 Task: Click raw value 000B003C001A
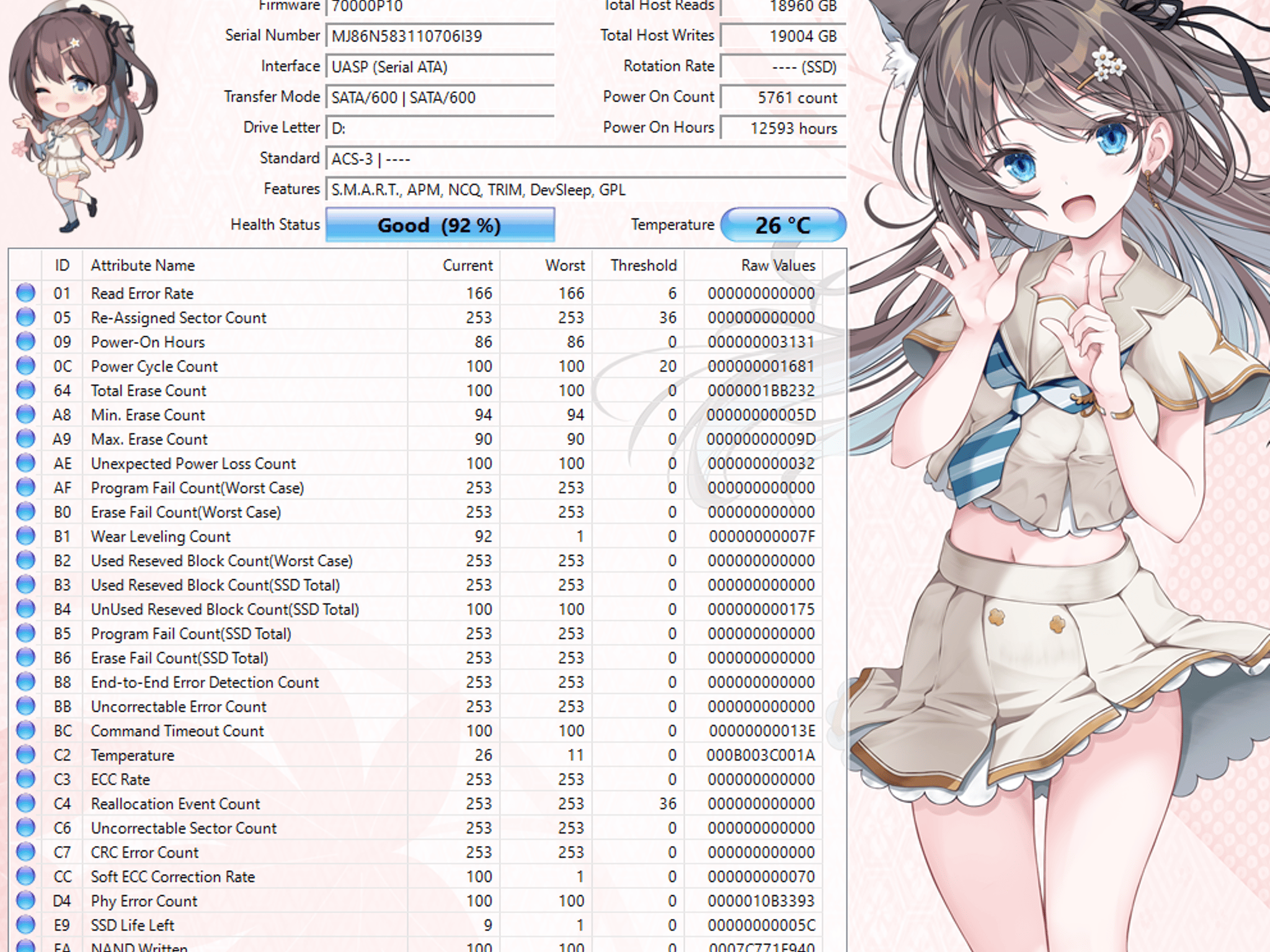click(x=761, y=755)
